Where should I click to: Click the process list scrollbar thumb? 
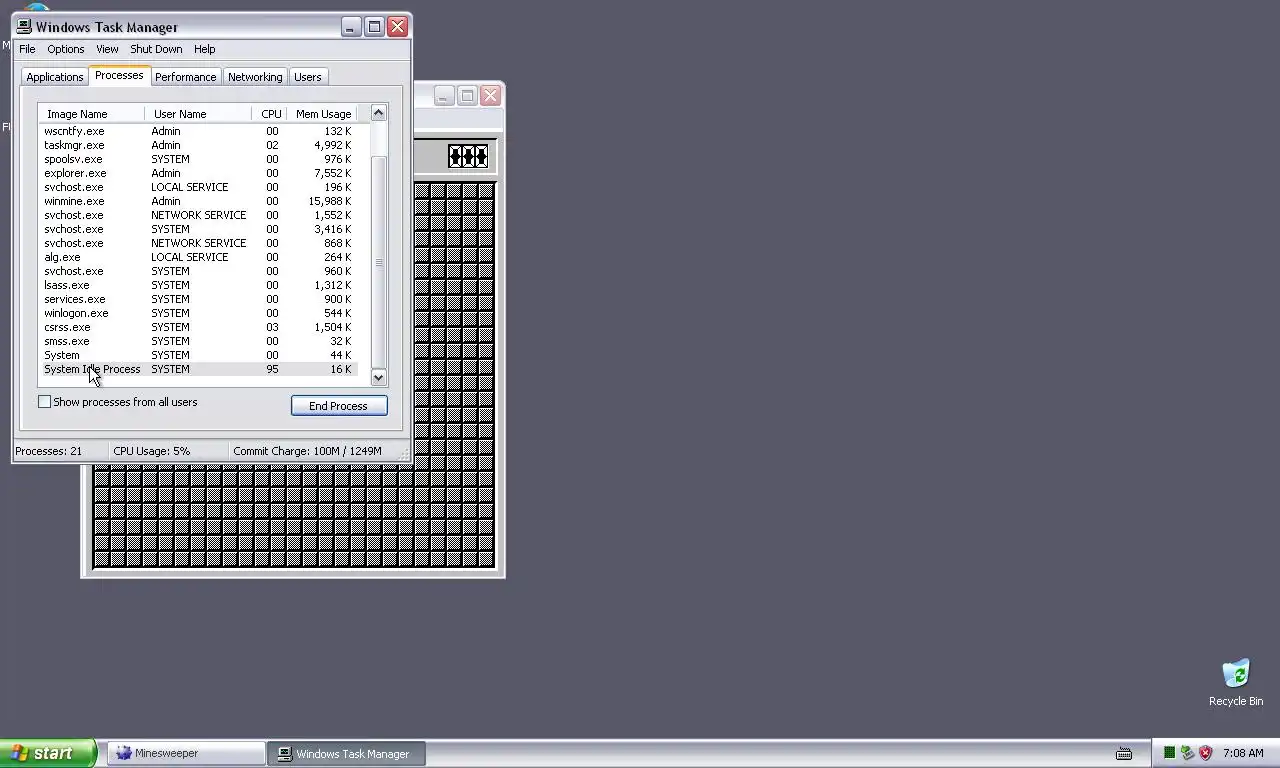[x=378, y=262]
